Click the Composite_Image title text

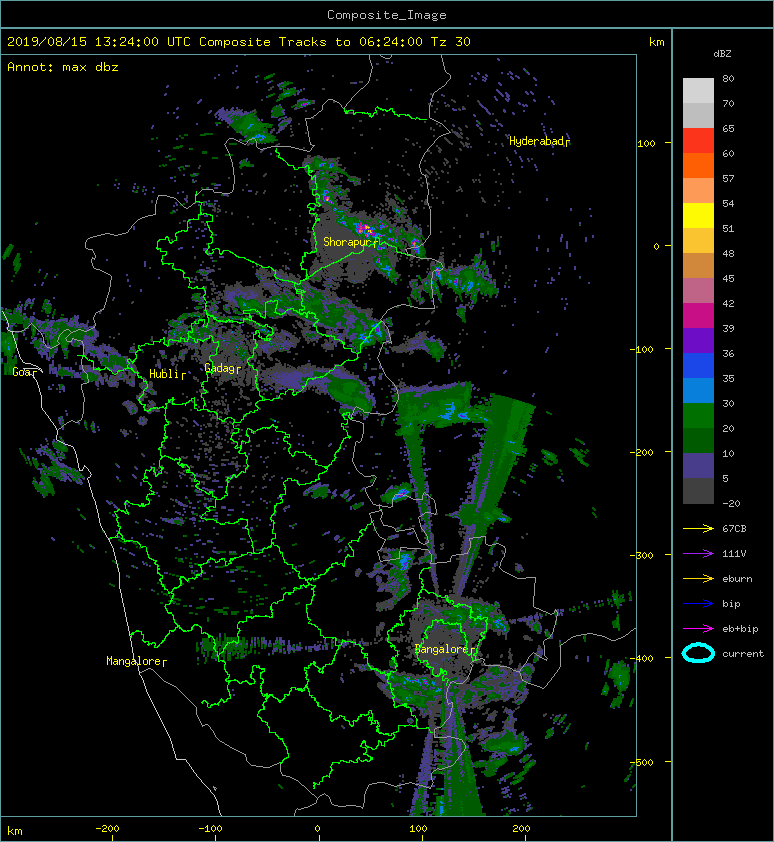coord(387,15)
